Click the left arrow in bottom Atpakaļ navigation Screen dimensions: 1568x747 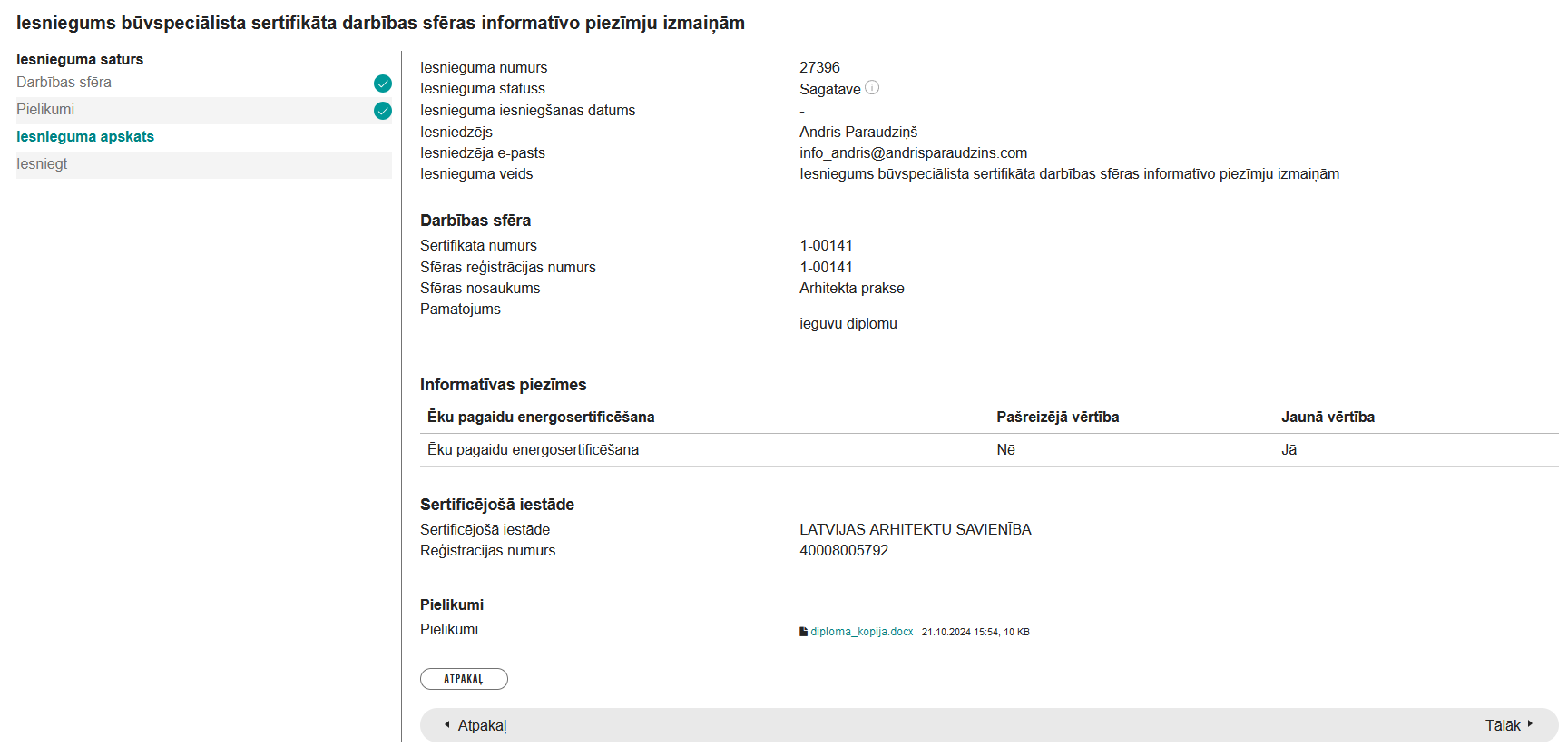pyautogui.click(x=446, y=724)
